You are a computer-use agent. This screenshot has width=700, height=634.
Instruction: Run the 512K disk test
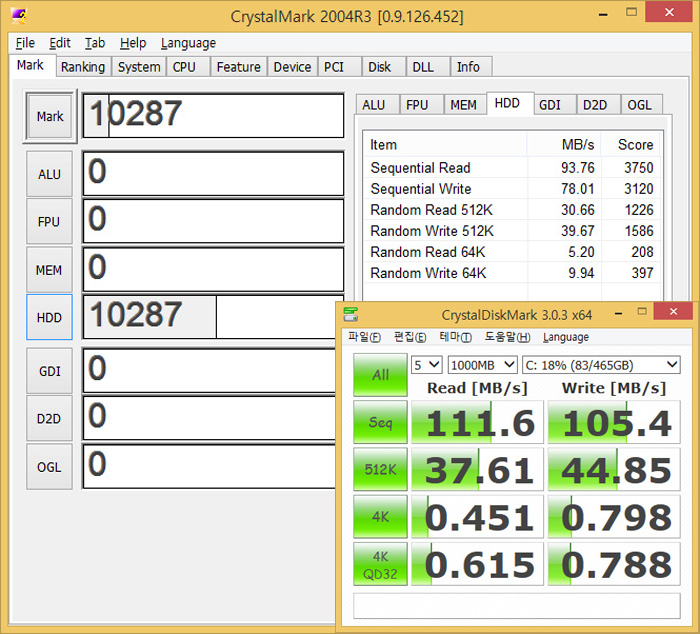[x=380, y=469]
